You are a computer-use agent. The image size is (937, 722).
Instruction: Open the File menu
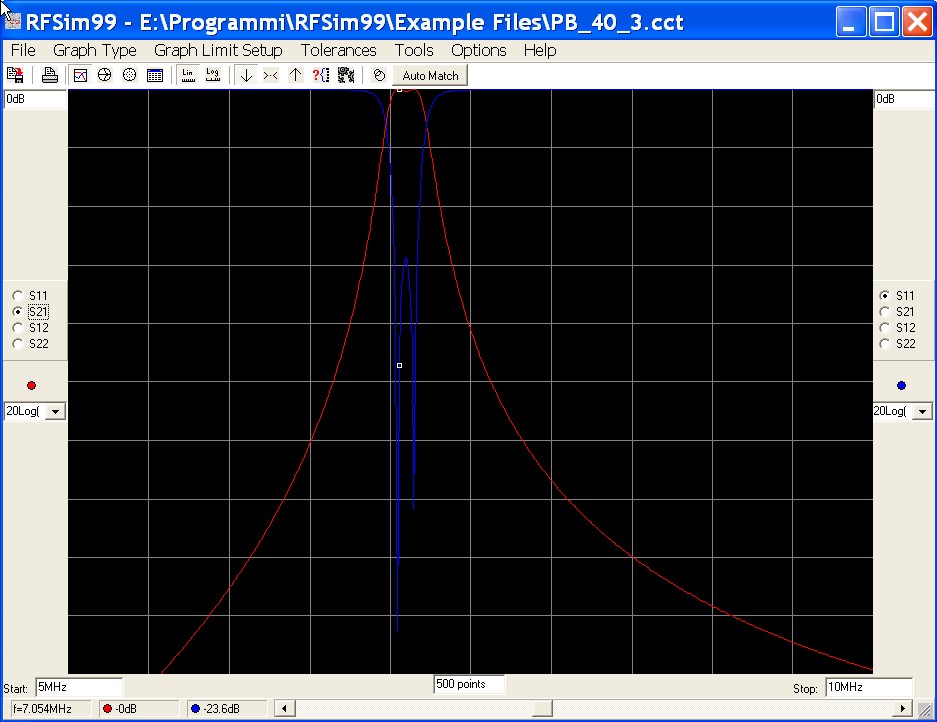click(23, 50)
